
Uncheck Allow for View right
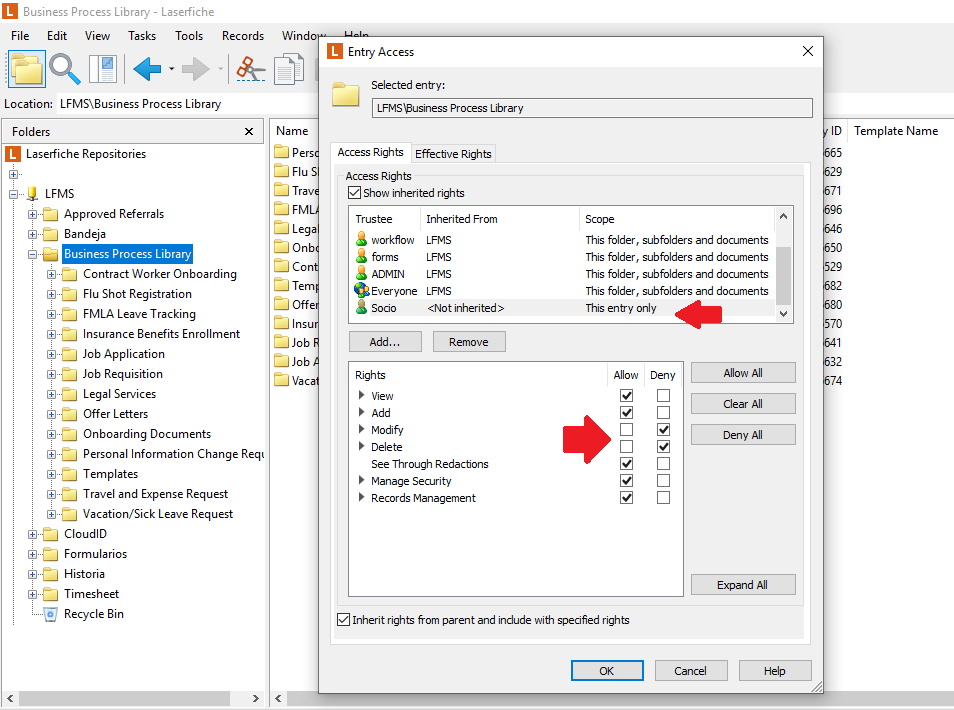point(626,395)
